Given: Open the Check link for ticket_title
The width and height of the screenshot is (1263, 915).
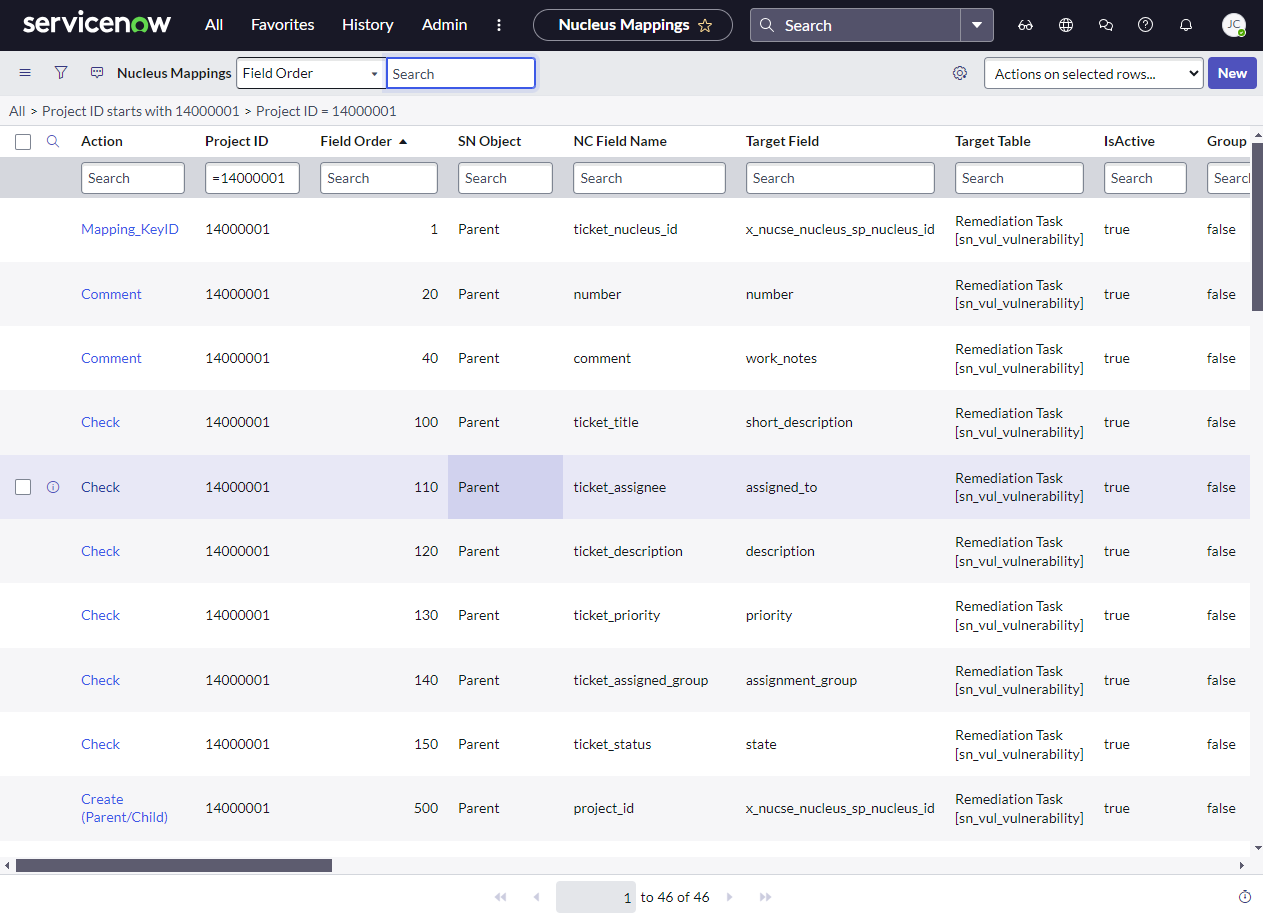Looking at the screenshot, I should click(x=100, y=422).
